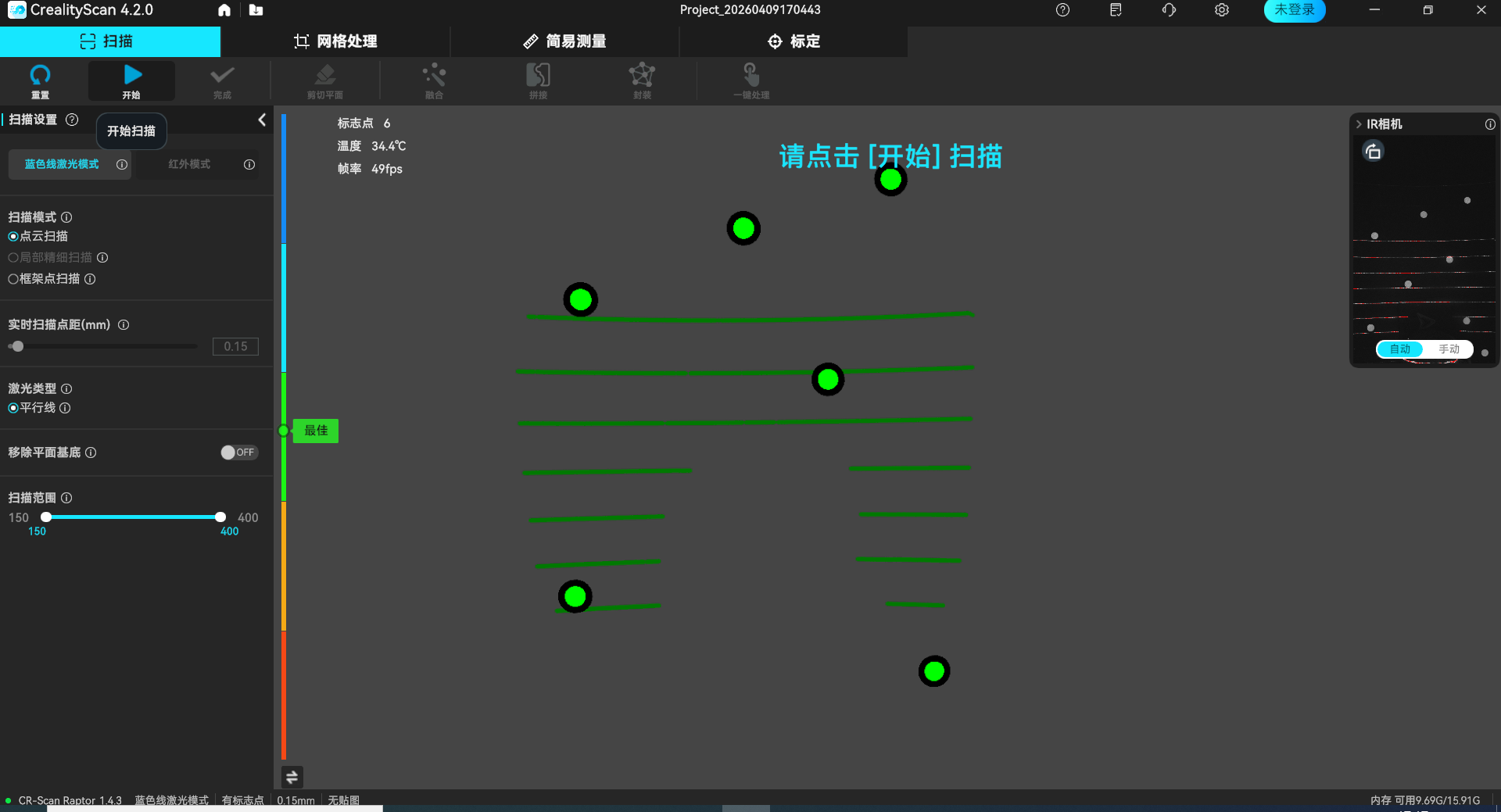Open the layer view switcher at the bottom left
The width and height of the screenshot is (1501, 812).
point(292,778)
